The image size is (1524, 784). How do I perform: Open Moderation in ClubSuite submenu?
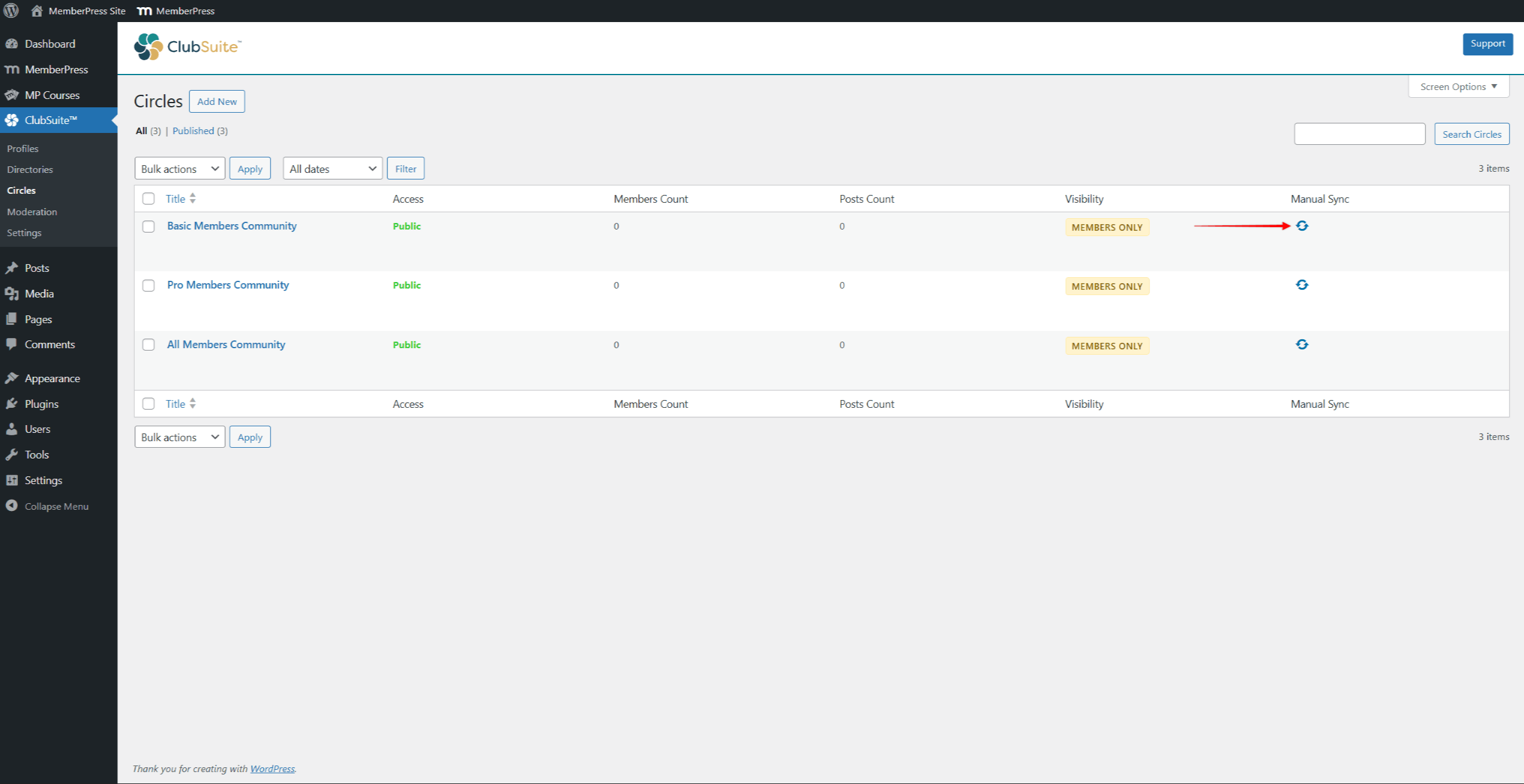pyautogui.click(x=32, y=212)
